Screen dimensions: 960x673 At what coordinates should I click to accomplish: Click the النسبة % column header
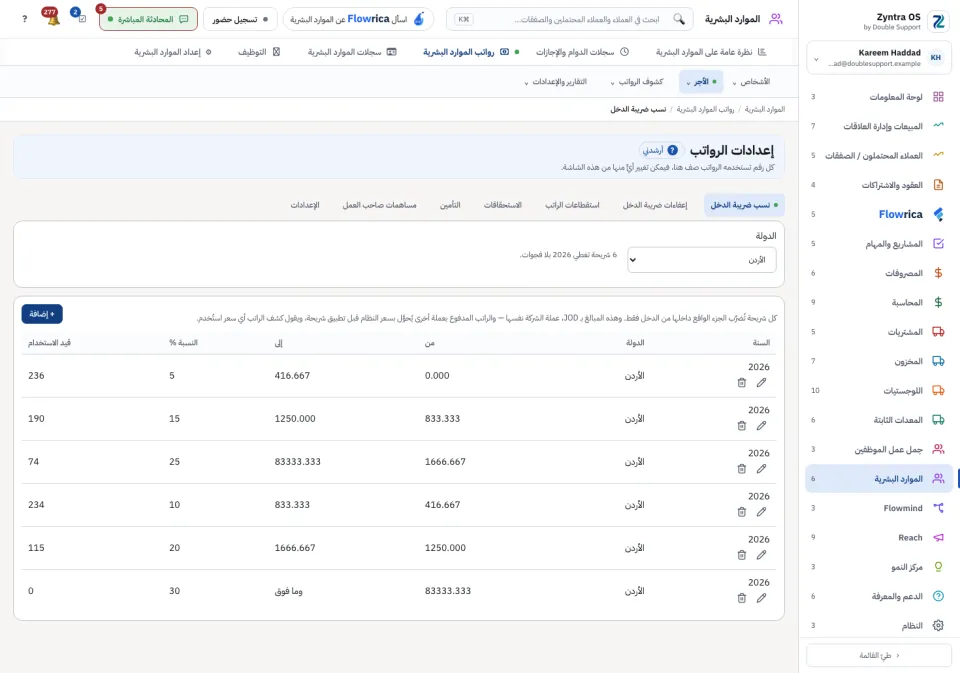(183, 343)
